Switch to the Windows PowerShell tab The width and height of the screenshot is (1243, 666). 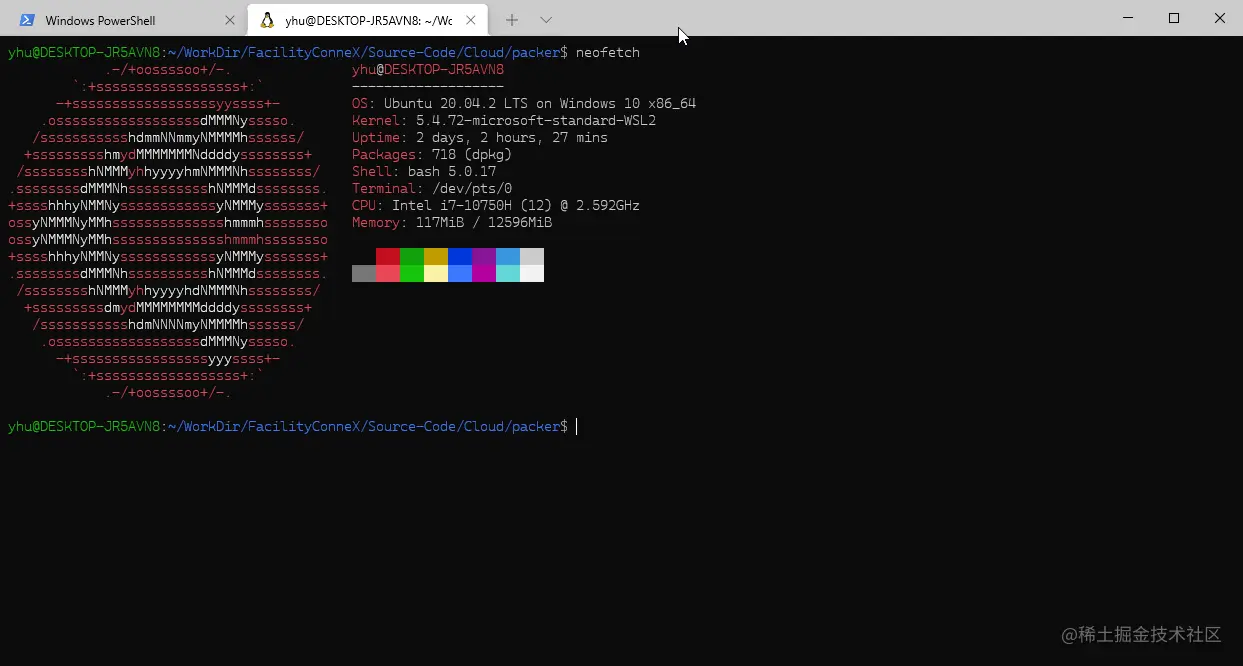pos(124,20)
